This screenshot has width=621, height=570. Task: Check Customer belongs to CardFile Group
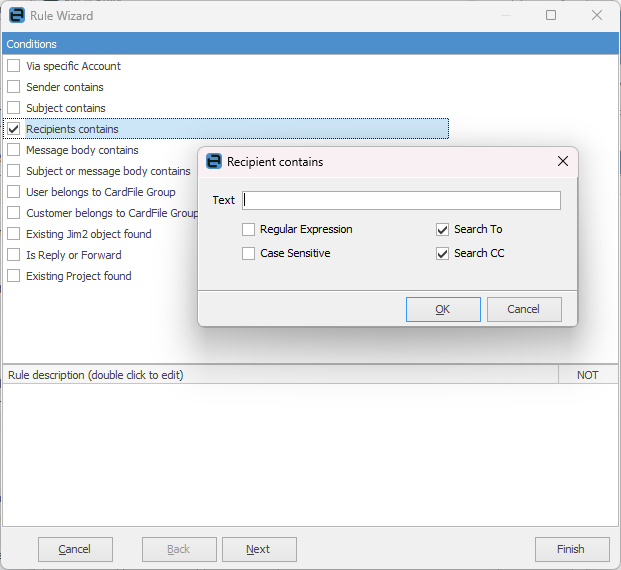point(13,213)
